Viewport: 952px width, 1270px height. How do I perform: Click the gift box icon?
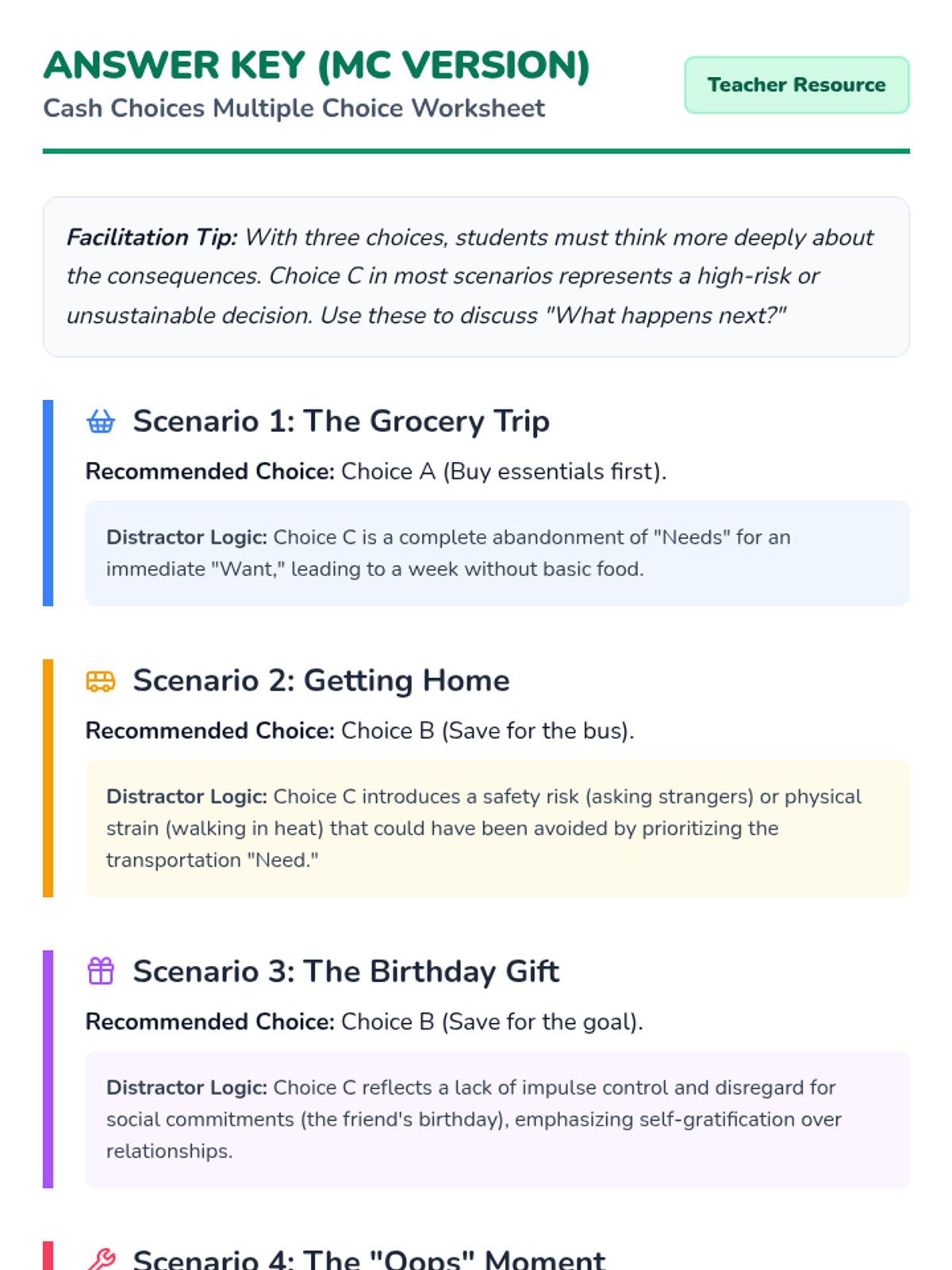click(101, 972)
